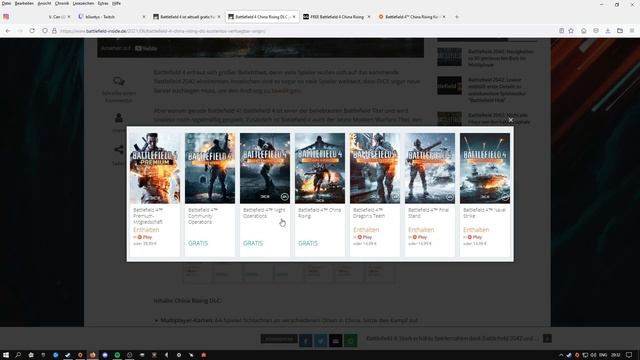Click the 'Battlefield 4™ China Rising' title
The image size is (640, 360).
pos(319,213)
